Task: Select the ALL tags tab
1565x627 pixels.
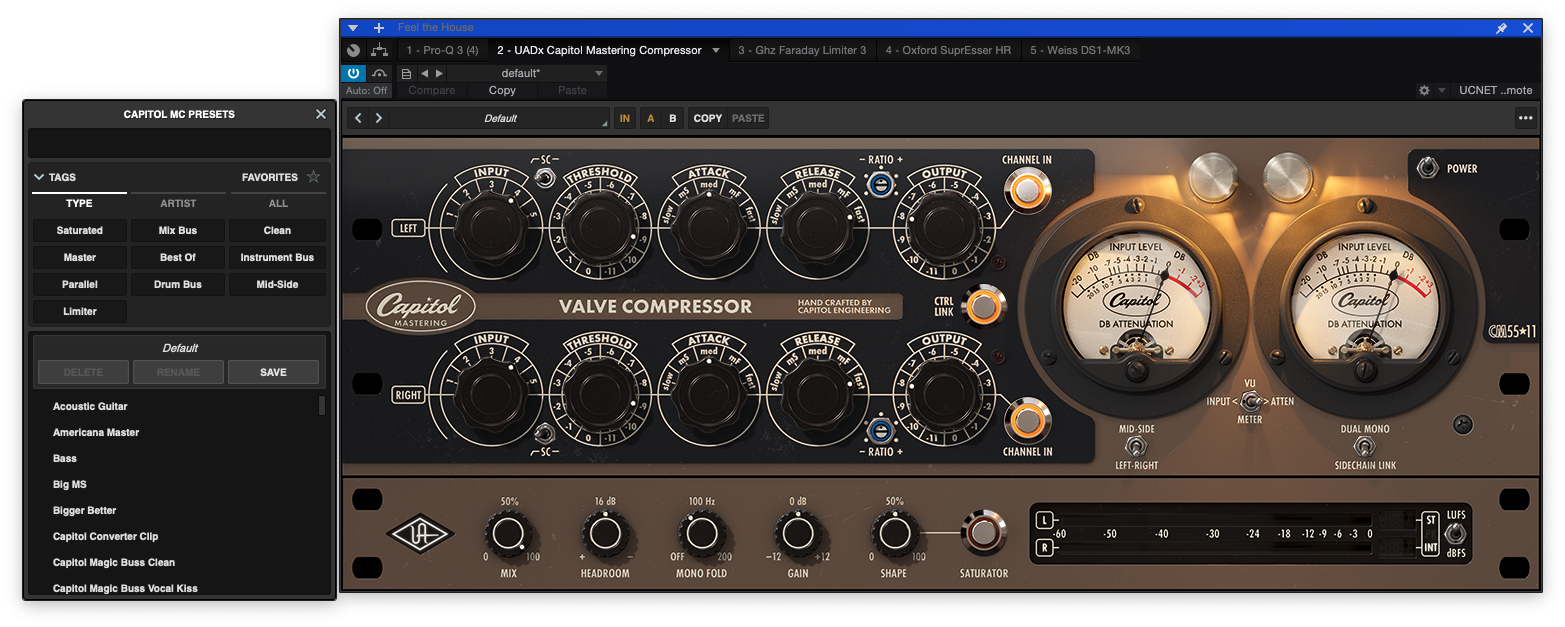Action: [x=278, y=203]
